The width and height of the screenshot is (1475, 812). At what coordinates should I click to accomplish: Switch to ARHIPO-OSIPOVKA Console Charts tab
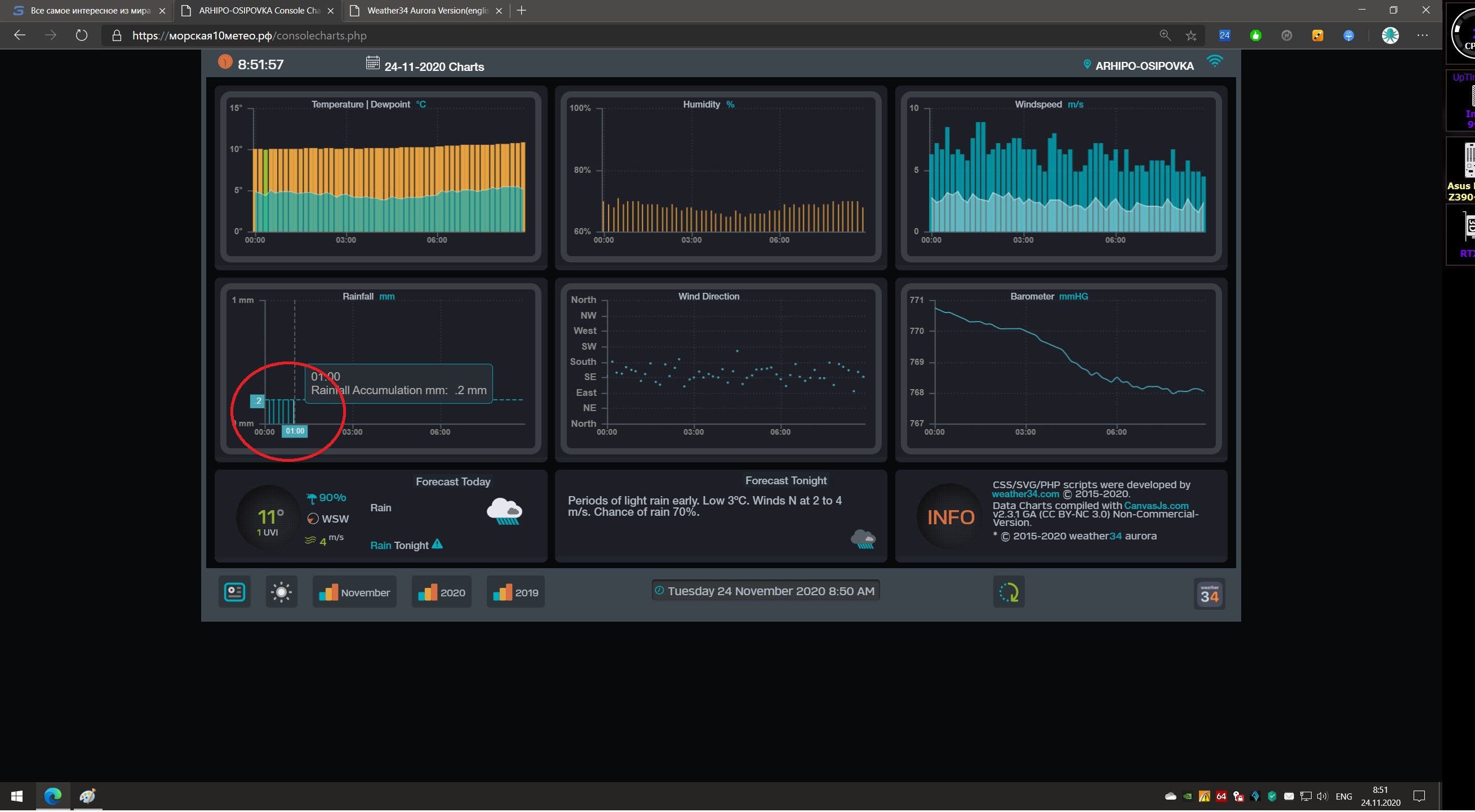(257, 10)
